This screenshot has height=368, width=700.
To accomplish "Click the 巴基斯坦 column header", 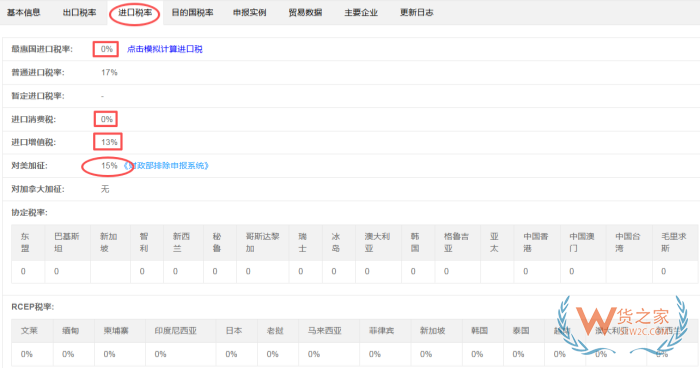I will pyautogui.click(x=67, y=242).
